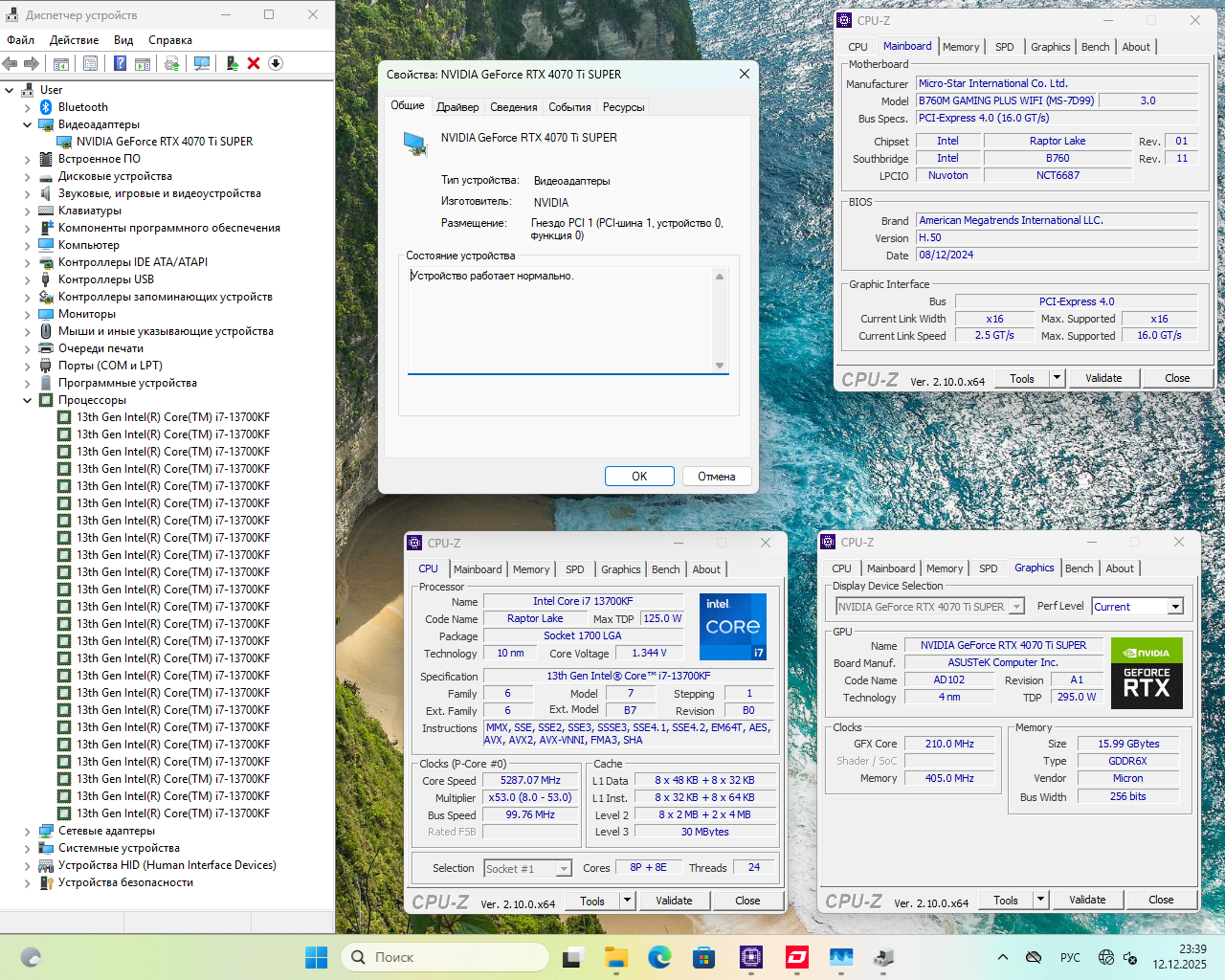This screenshot has height=980, width=1225.
Task: Open Tools dropdown arrow in Mainboard CPU-Z window
Action: click(x=1057, y=378)
